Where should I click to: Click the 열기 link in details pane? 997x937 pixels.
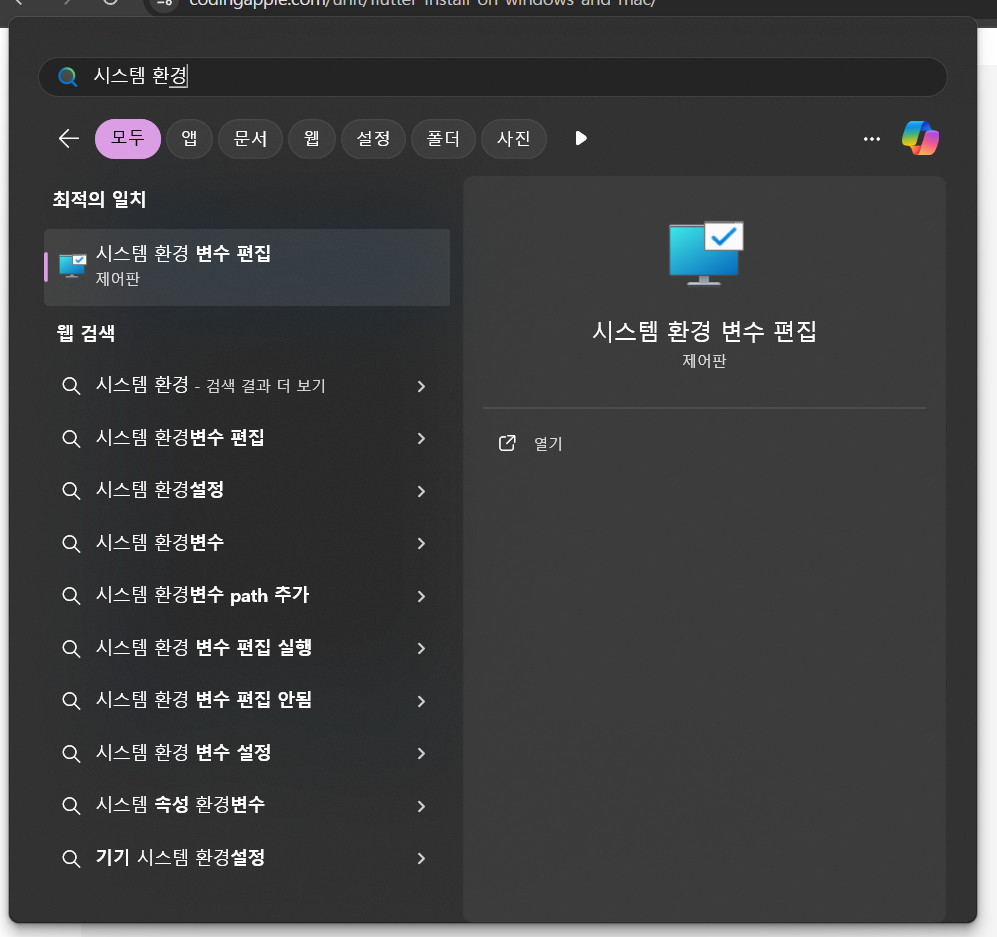tap(548, 444)
